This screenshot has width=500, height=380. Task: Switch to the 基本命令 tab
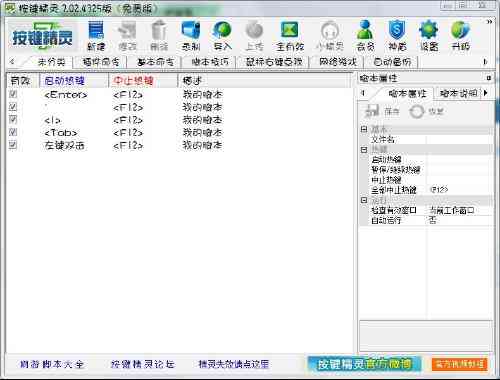coord(155,62)
